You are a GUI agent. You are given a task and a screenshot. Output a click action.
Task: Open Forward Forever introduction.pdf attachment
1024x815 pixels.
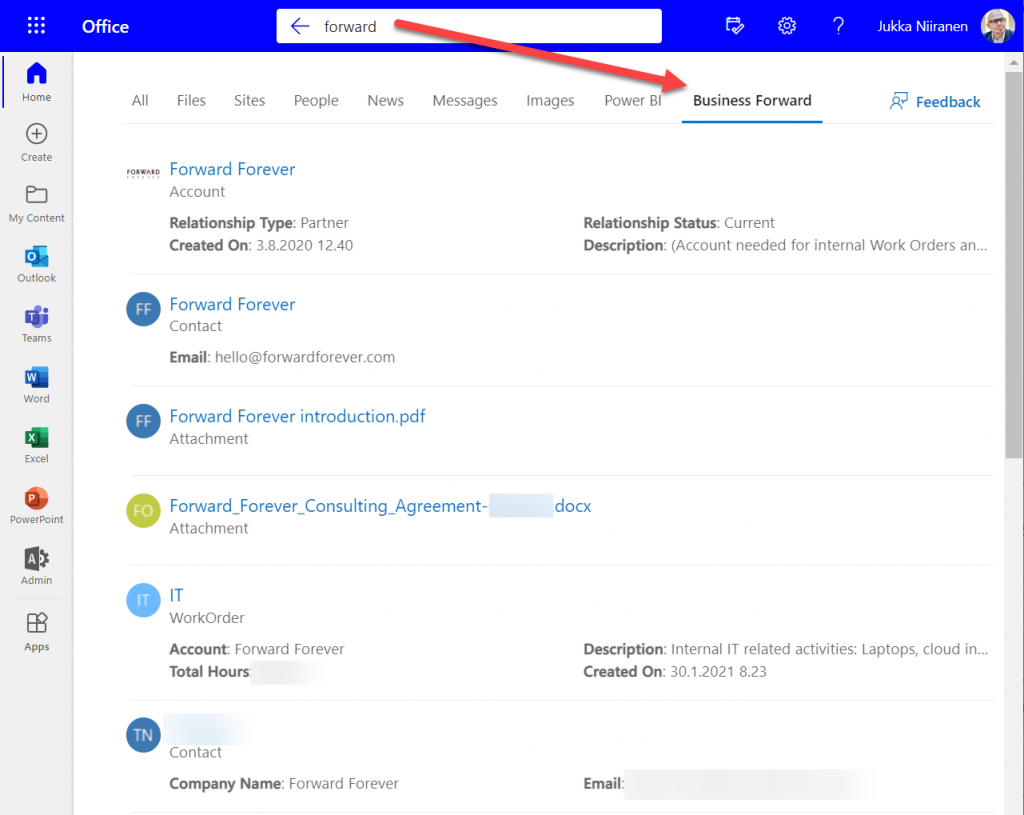tap(297, 416)
